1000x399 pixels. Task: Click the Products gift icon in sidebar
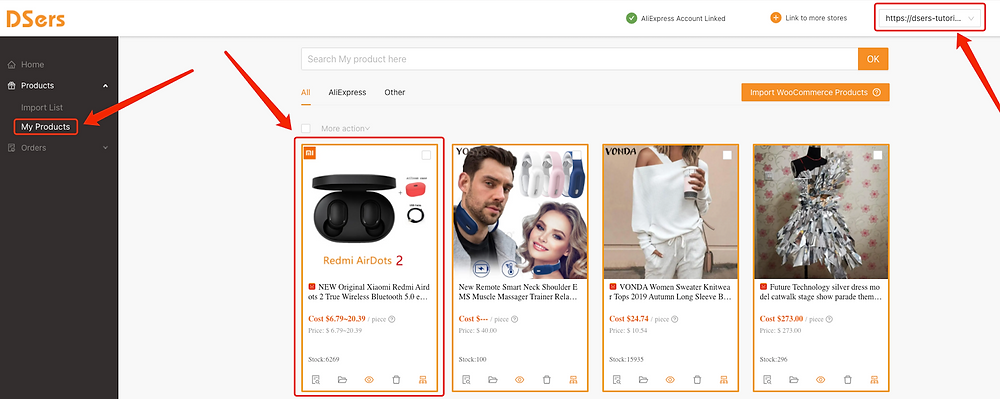pyautogui.click(x=11, y=85)
